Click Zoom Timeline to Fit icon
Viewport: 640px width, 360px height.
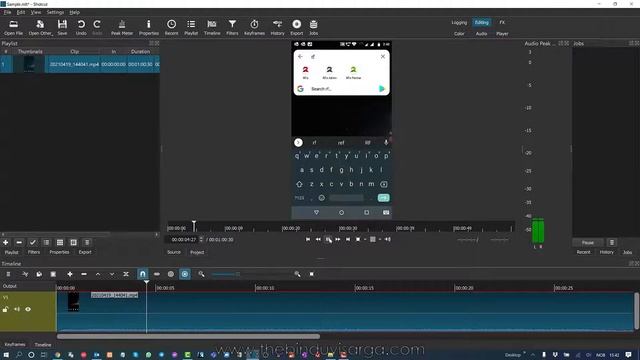coord(311,274)
